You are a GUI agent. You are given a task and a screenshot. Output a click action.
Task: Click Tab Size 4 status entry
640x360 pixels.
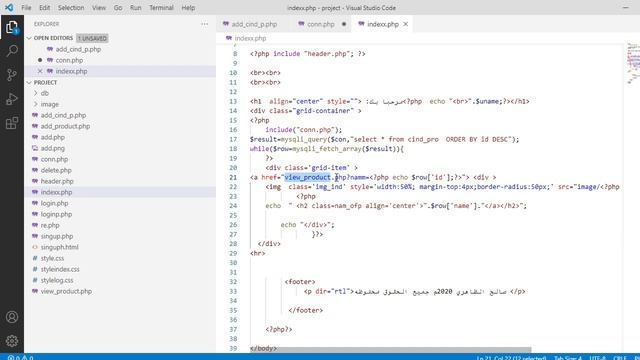coord(568,358)
